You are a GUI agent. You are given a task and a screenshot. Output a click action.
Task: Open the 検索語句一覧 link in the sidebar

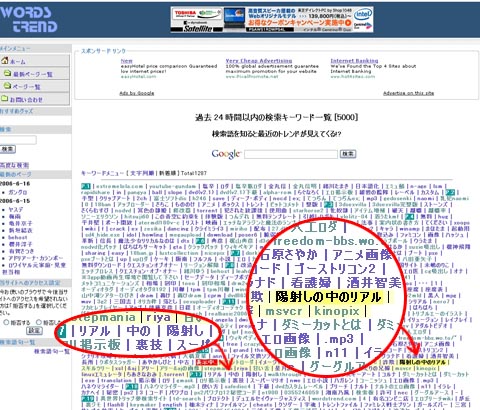coord(52,351)
